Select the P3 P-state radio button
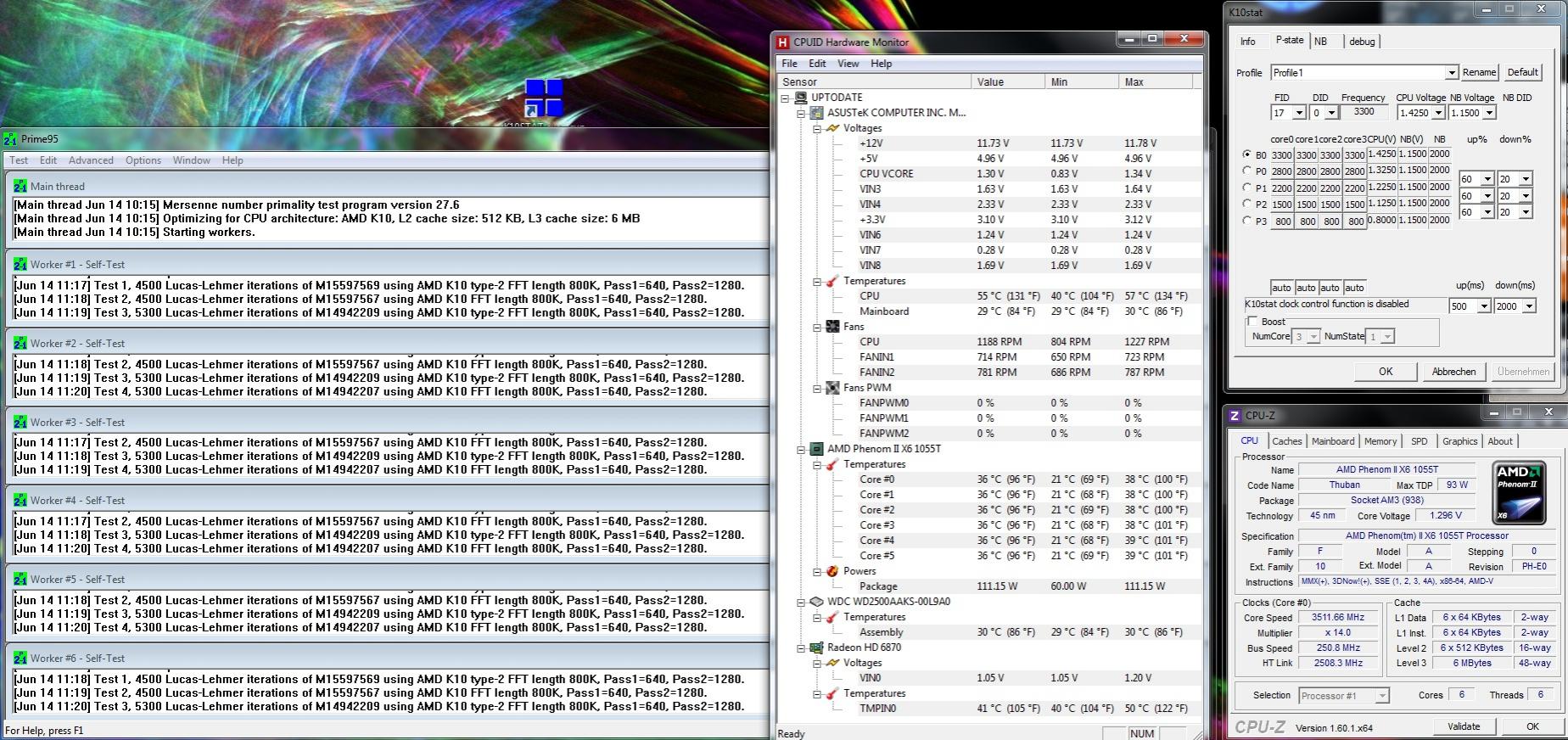Image resolution: width=1568 pixels, height=740 pixels. (x=1246, y=221)
